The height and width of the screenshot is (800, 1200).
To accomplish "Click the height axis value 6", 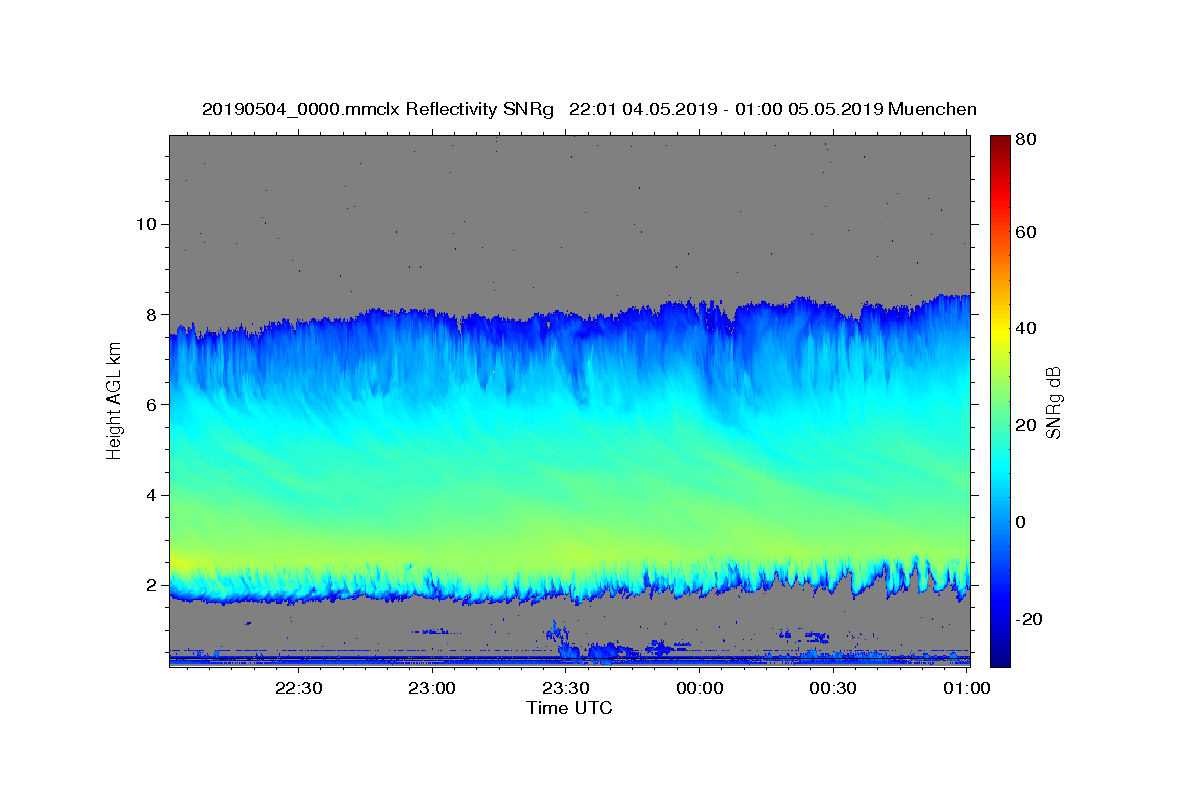I will tap(150, 404).
